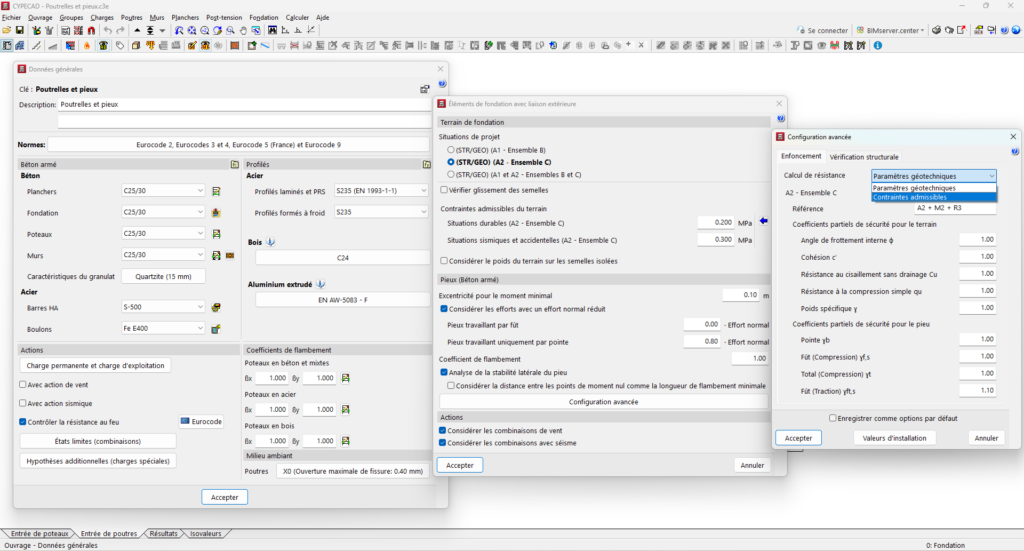Click the print icon at top right
Viewport: 1024px width, 551px height.
(936, 30)
